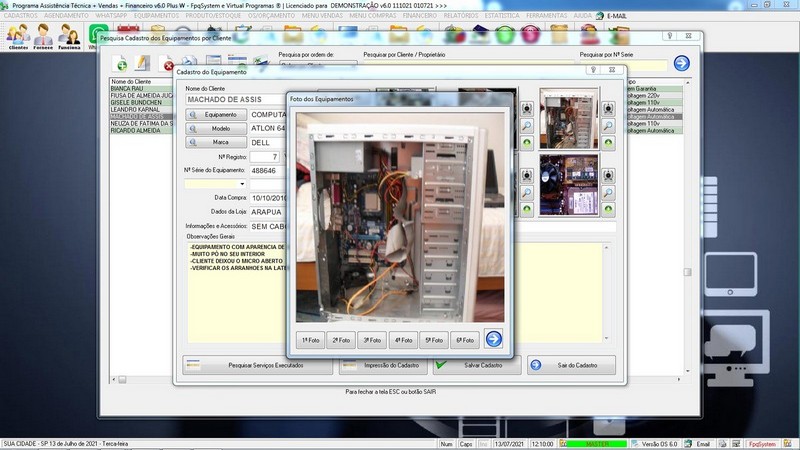Show the 5ª Foto
The height and width of the screenshot is (450, 800).
click(434, 340)
